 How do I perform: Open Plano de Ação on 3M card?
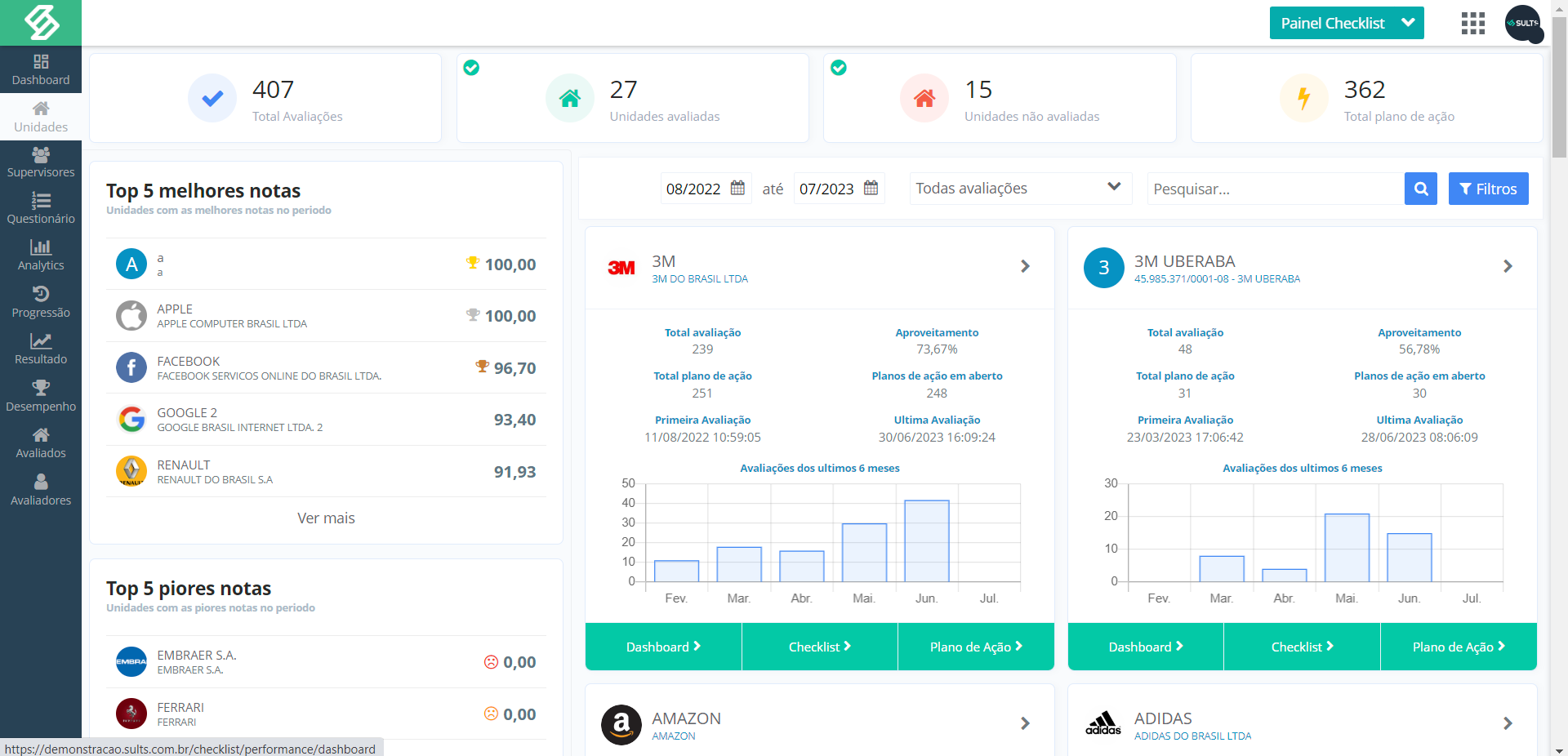coord(976,647)
